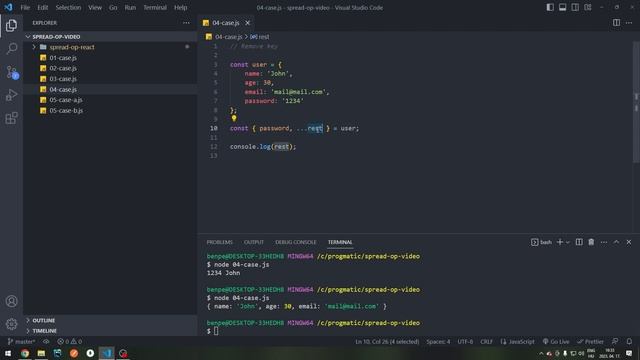
Task: Split the editor to the right
Action: (616, 23)
